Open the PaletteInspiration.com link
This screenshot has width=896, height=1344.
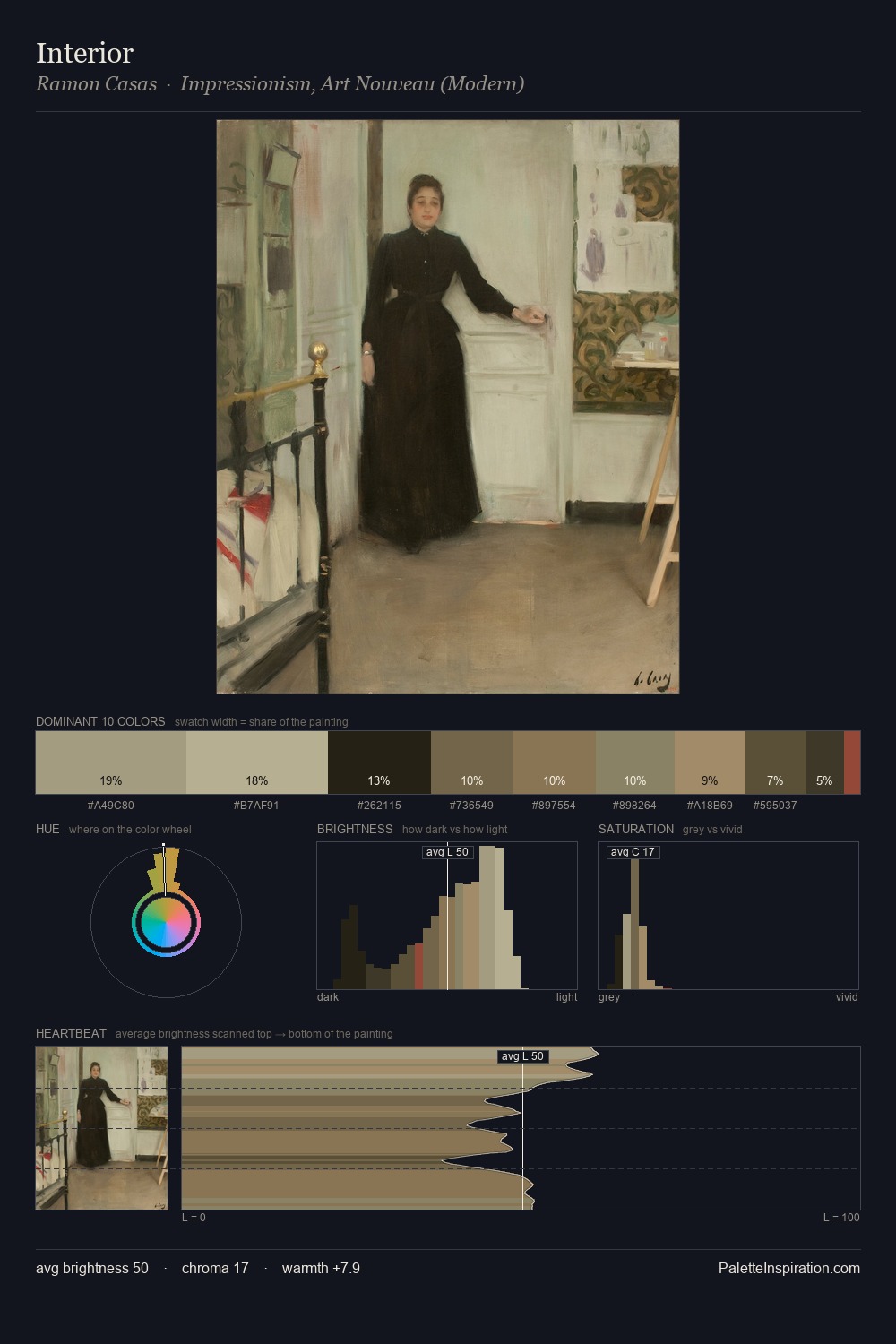[789, 1268]
